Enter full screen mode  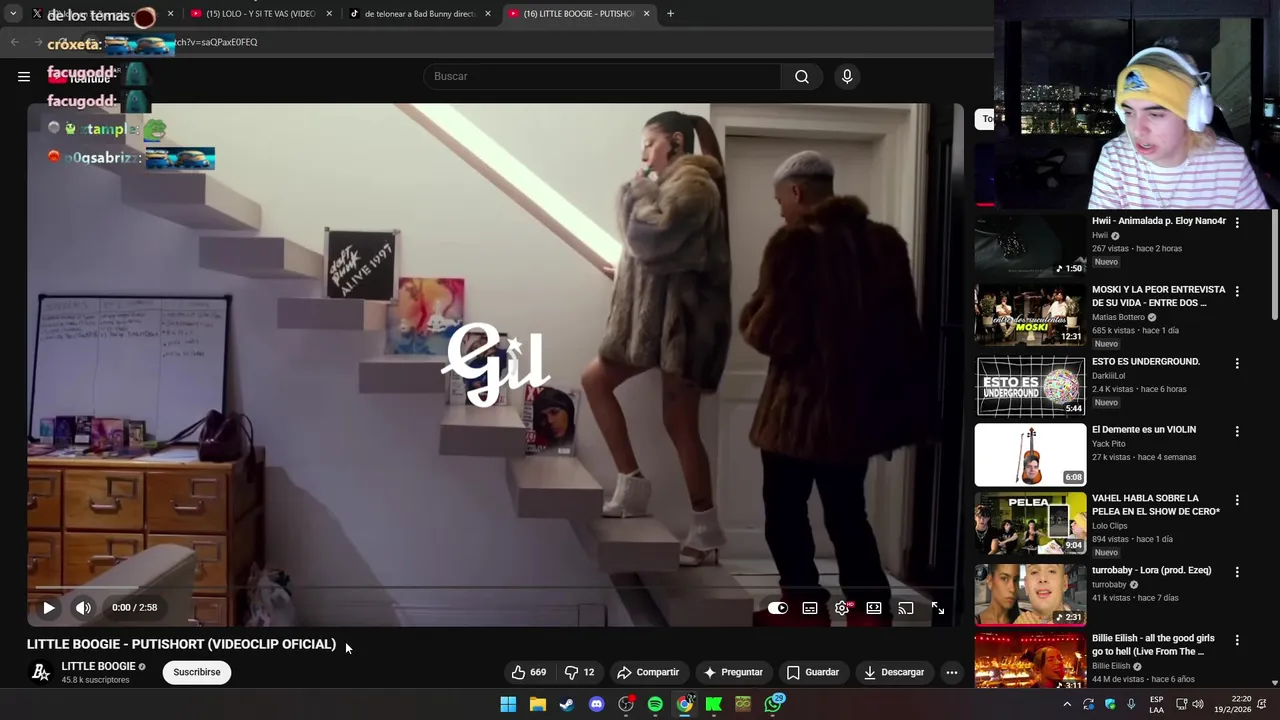tap(938, 608)
